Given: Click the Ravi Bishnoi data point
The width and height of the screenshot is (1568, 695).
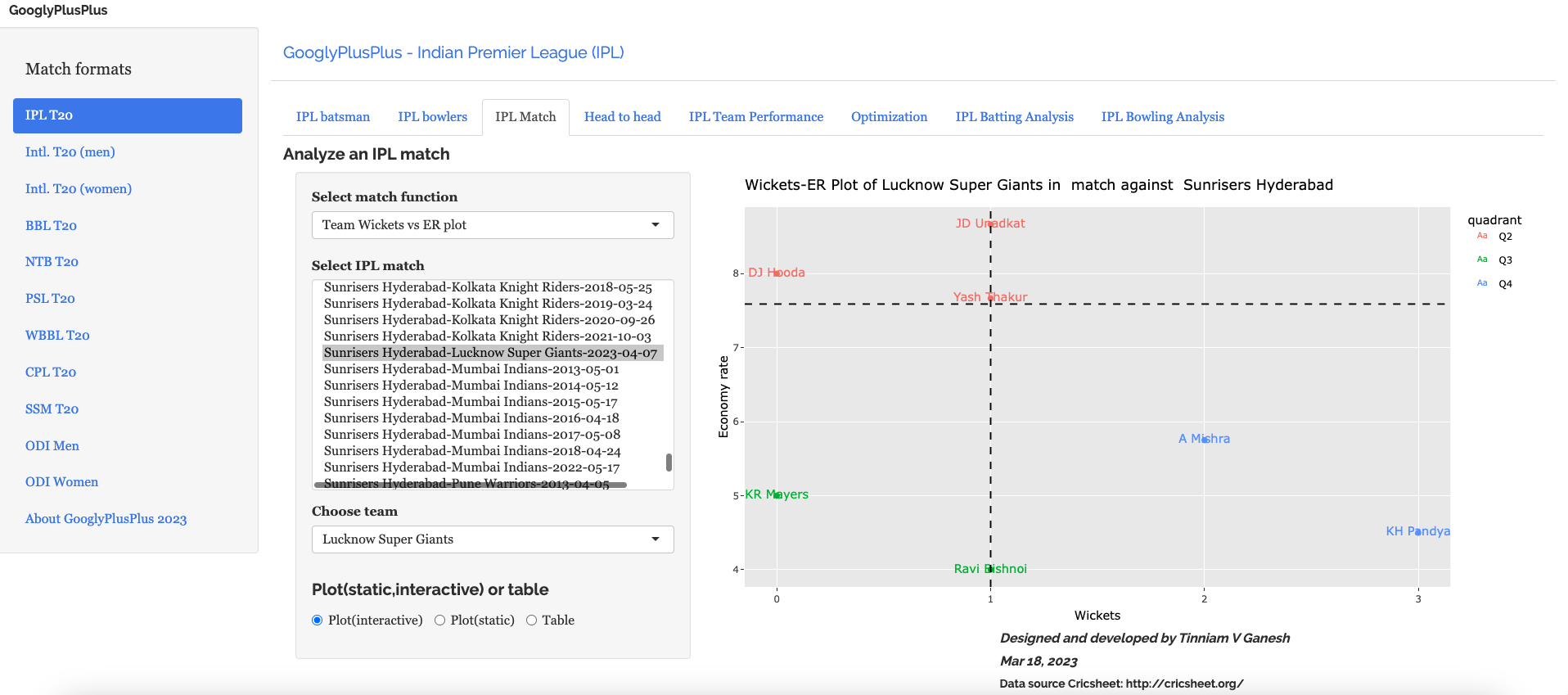Looking at the screenshot, I should [x=990, y=569].
